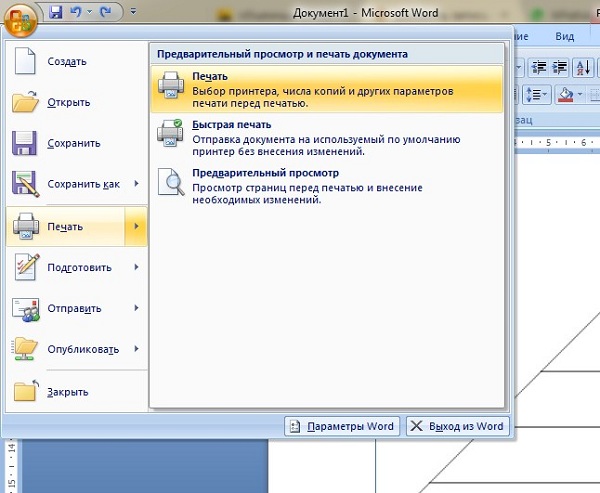Screen dimensions: 600x493
Task: Open line spacing ribbon button
Action: pyautogui.click(x=536, y=94)
